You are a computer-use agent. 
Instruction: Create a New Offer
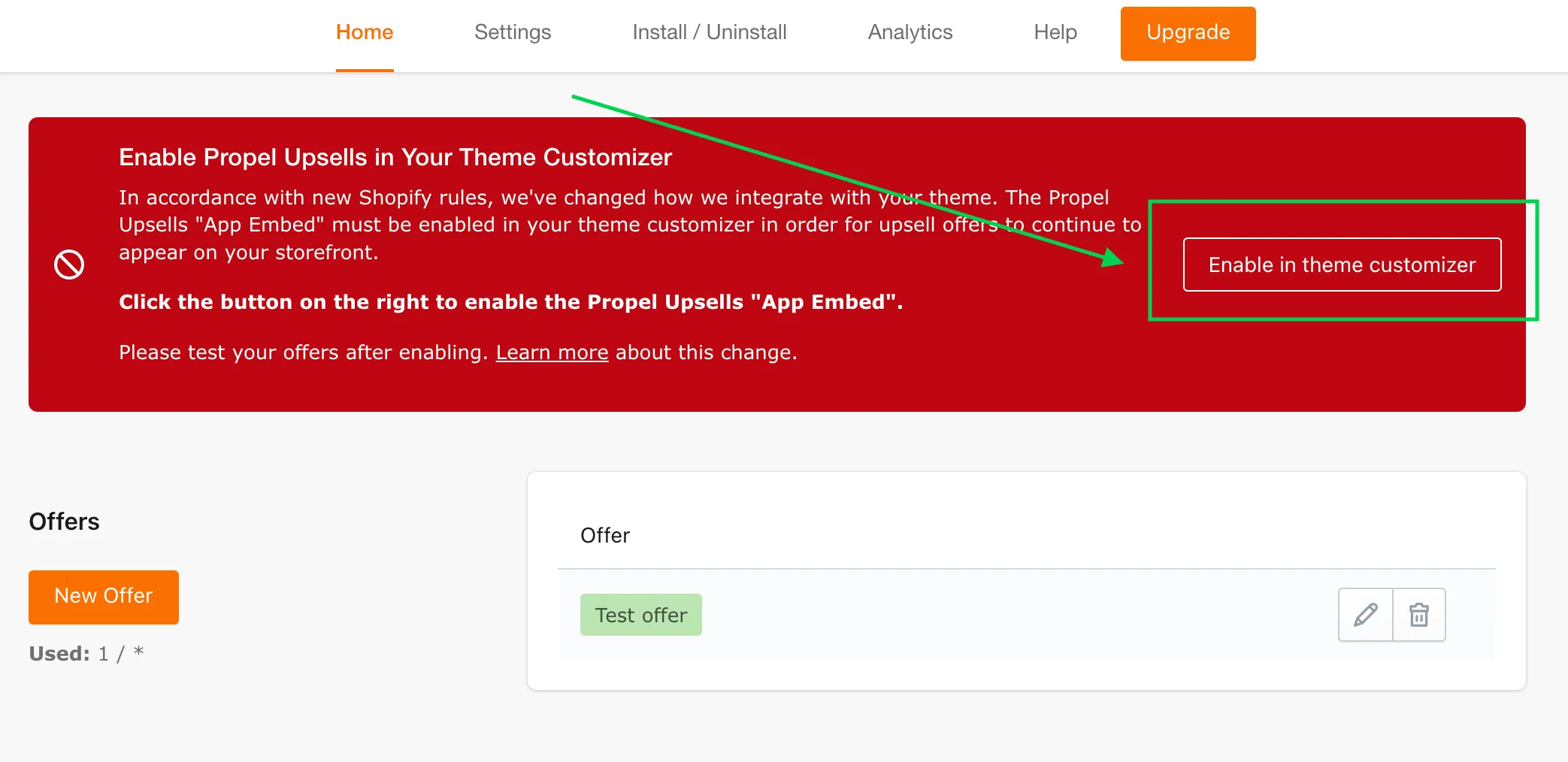point(104,597)
